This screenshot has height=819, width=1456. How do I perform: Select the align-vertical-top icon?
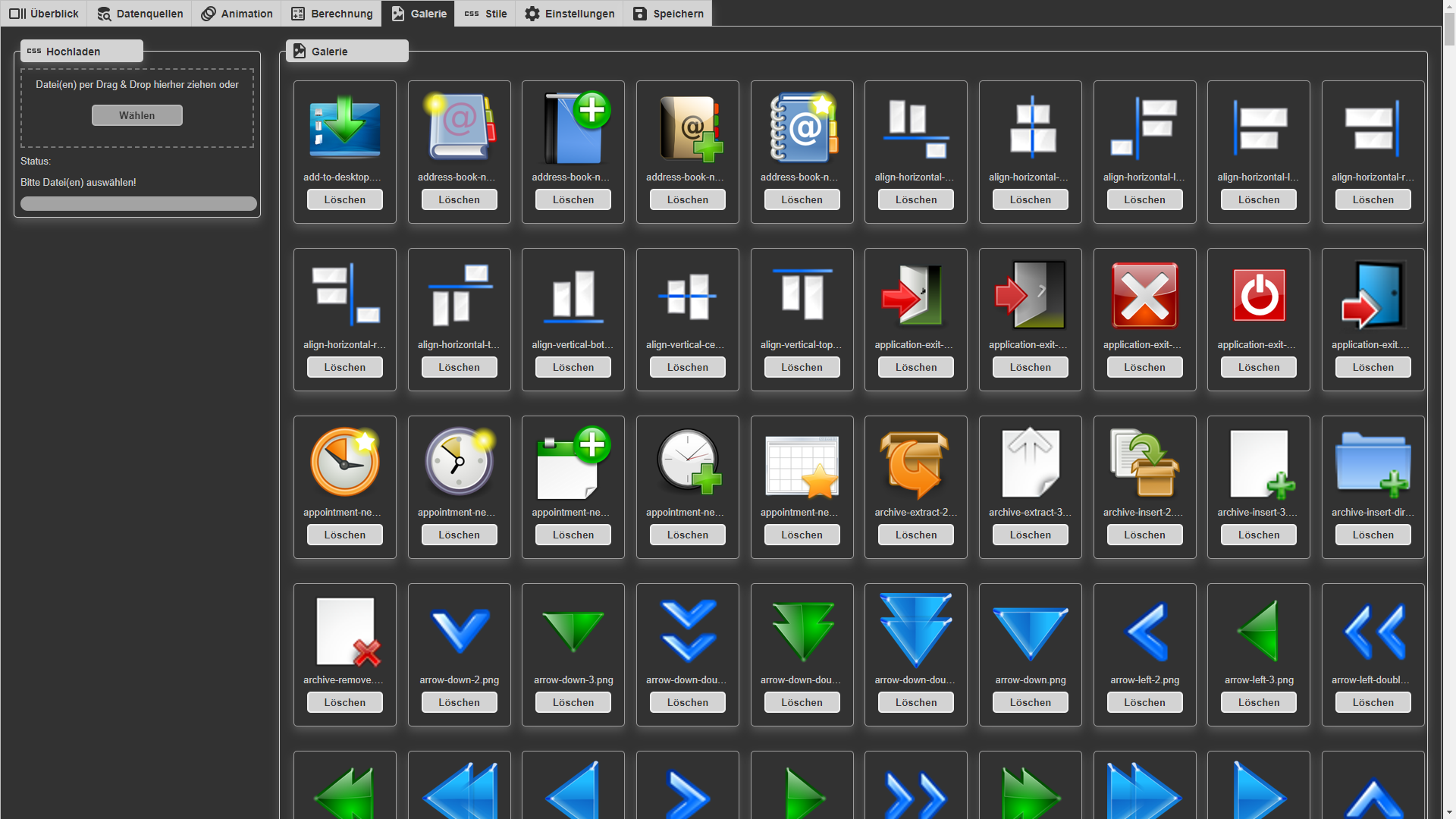pos(802,294)
